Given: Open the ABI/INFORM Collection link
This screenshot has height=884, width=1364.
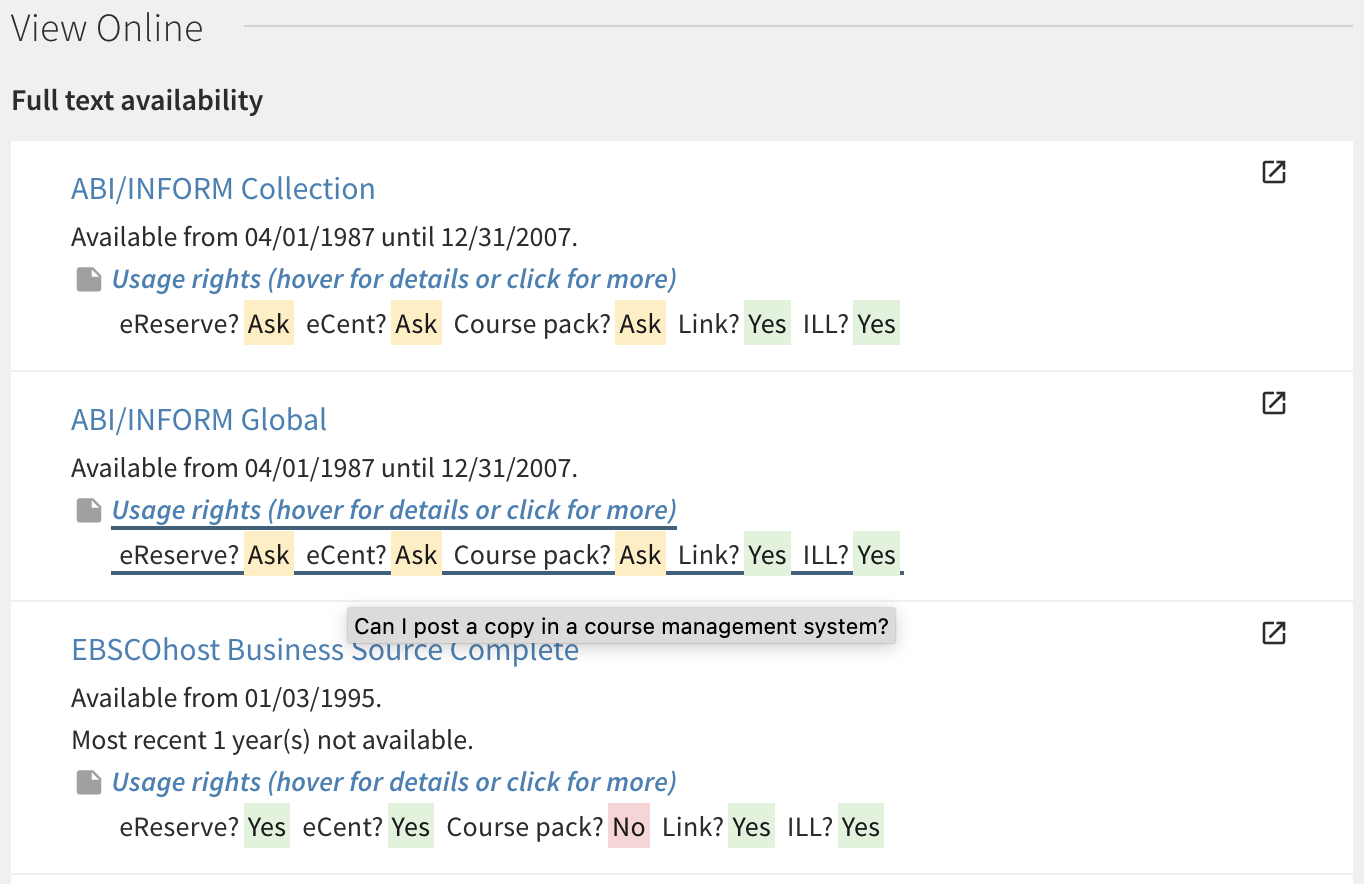Looking at the screenshot, I should point(223,188).
